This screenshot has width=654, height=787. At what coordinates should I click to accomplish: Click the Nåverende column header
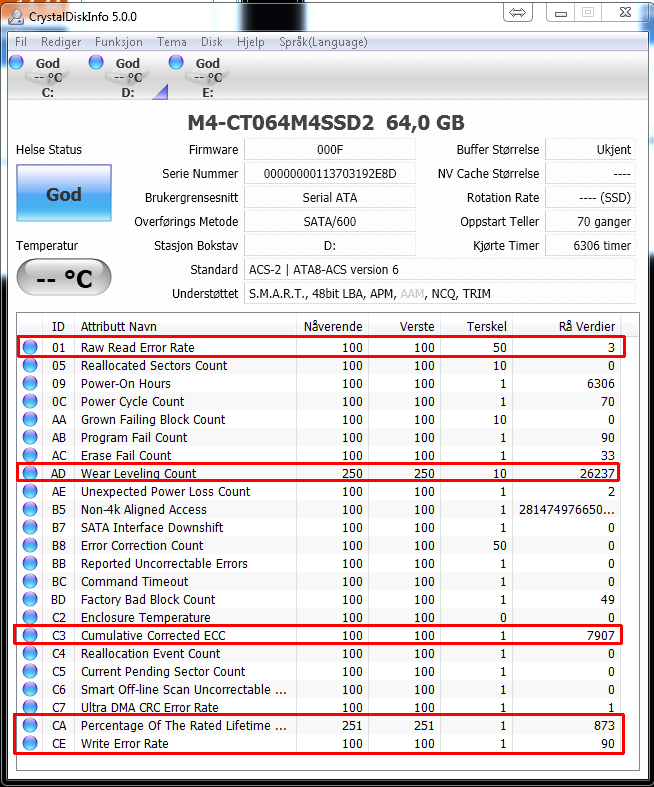click(332, 327)
